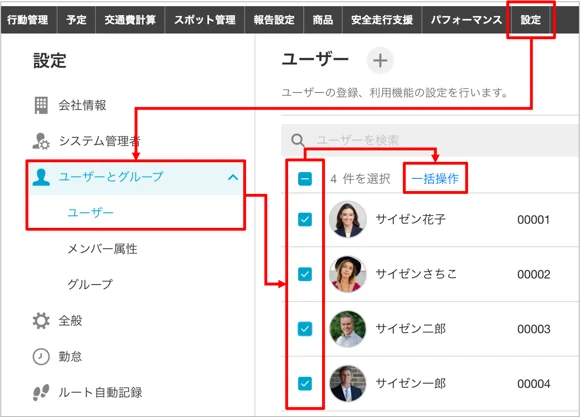
Task: Open システム管理者 settings
Action: pos(99,141)
